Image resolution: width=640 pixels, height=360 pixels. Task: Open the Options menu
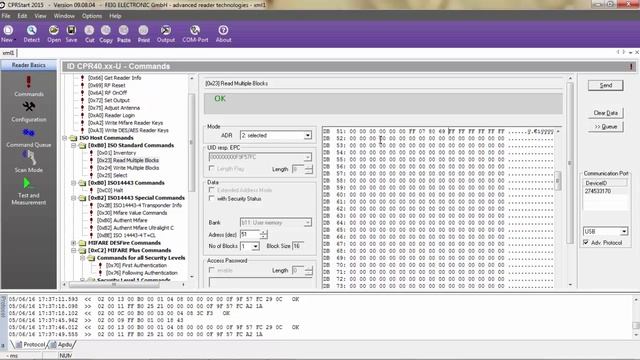(x=92, y=16)
